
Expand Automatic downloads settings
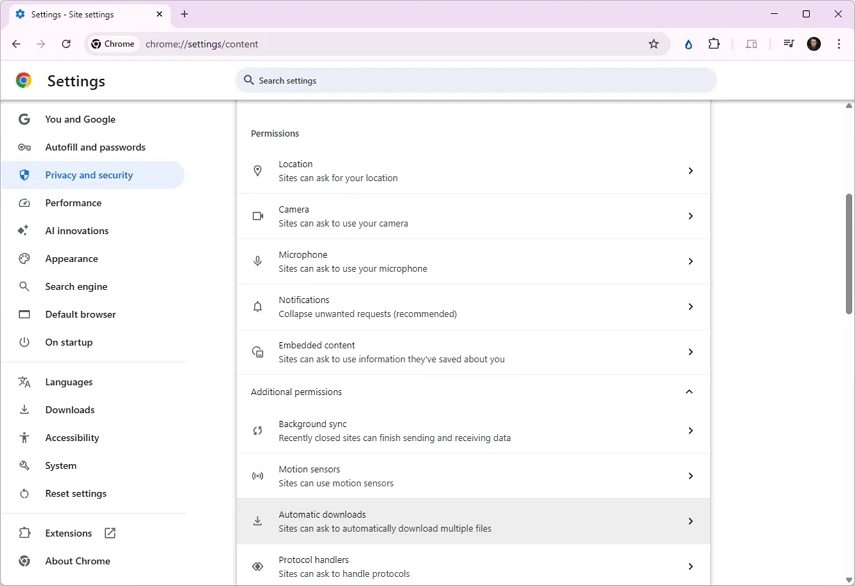click(x=690, y=521)
